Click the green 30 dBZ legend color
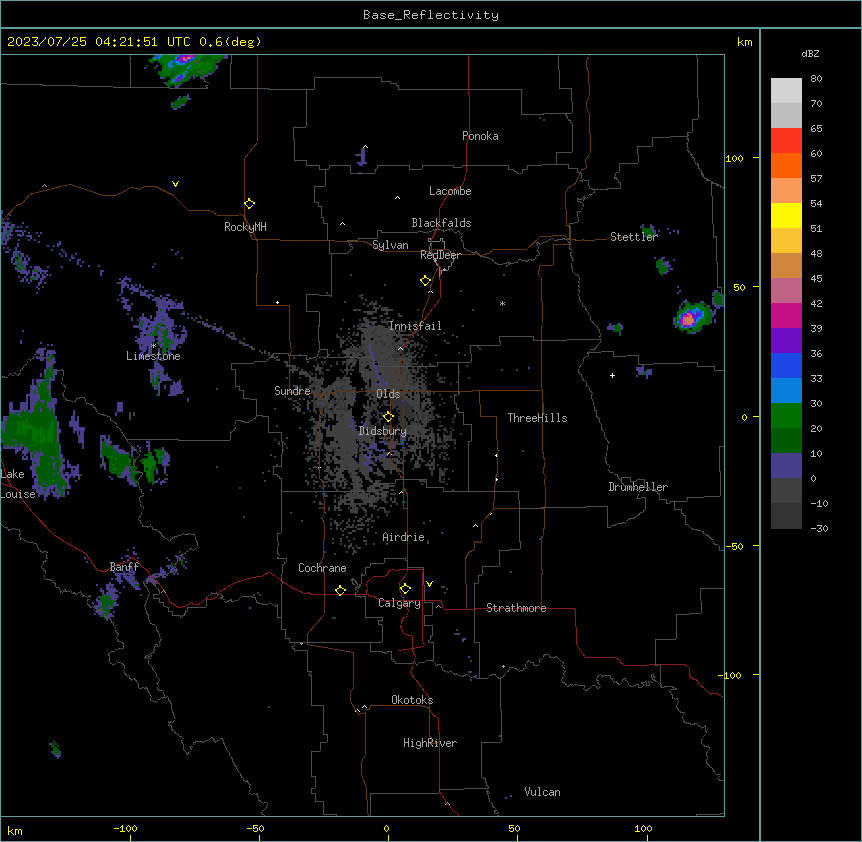 point(786,416)
